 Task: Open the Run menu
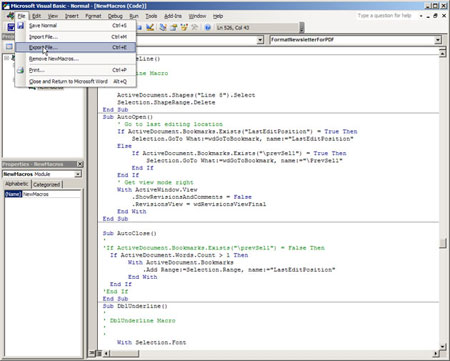(134, 16)
